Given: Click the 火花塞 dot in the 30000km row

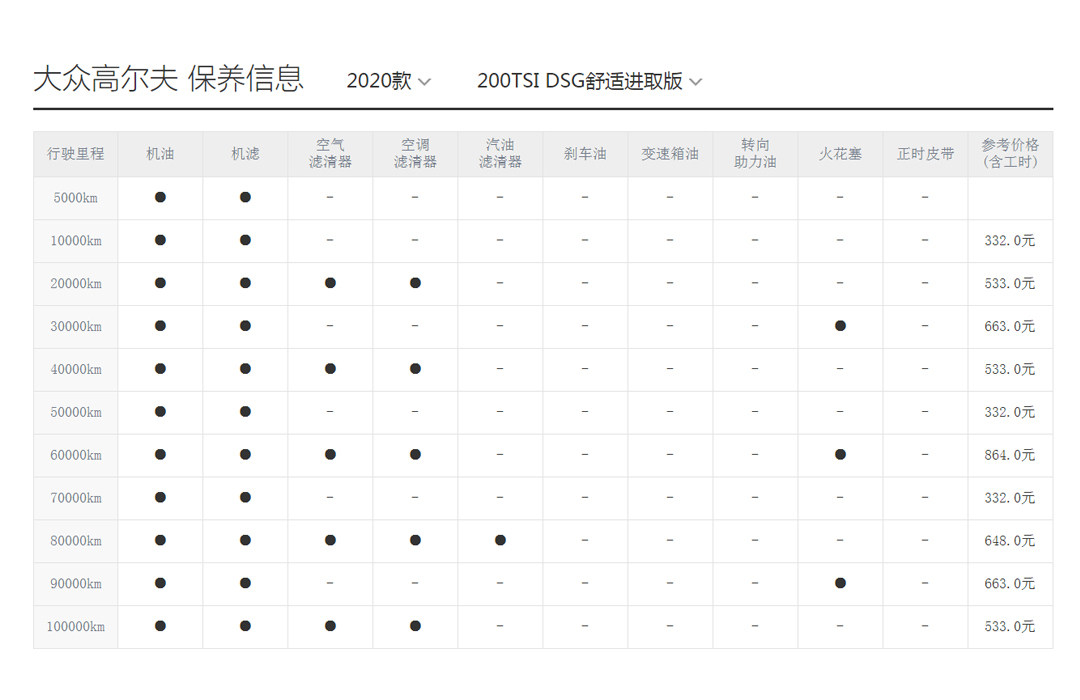Looking at the screenshot, I should coord(840,326).
